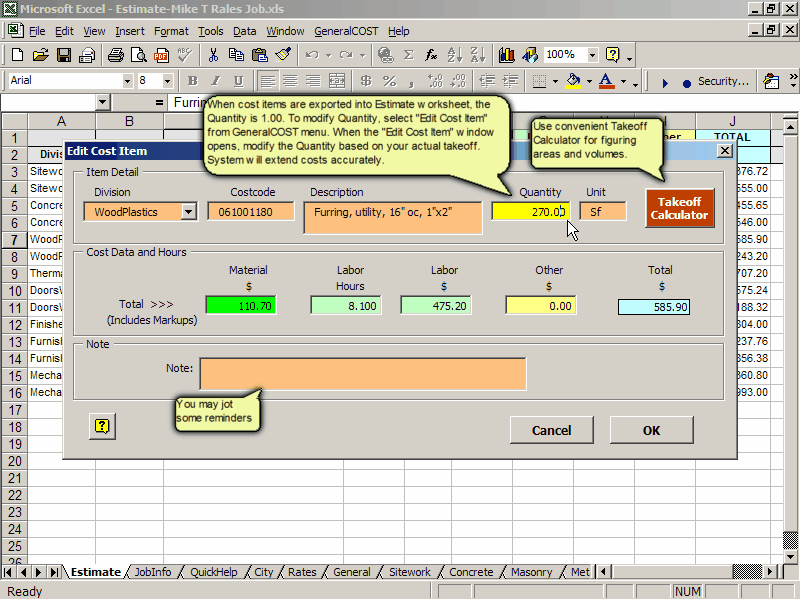The height and width of the screenshot is (600, 800).
Task: Click the Copy icon in the toolbar
Action: [x=236, y=55]
